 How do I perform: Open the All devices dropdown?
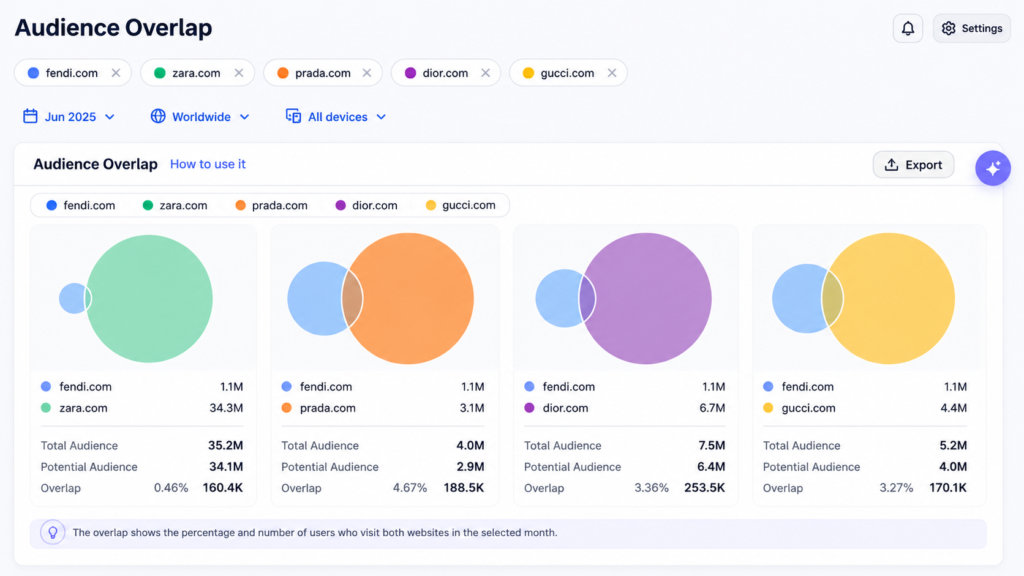click(336, 117)
